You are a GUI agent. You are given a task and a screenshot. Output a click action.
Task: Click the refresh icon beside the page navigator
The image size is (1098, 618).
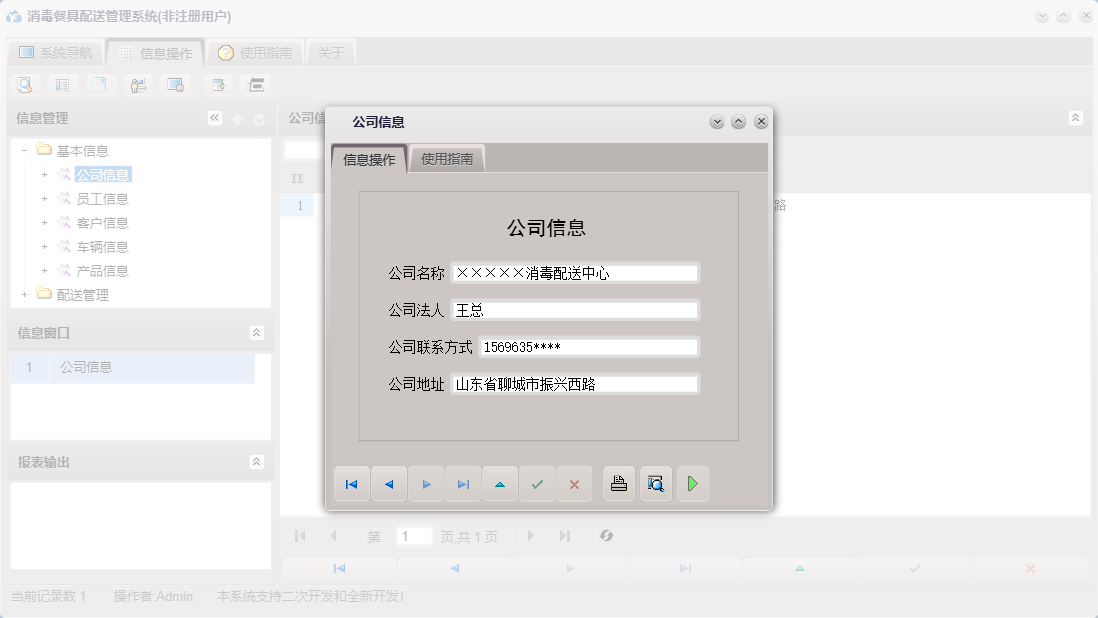point(606,536)
